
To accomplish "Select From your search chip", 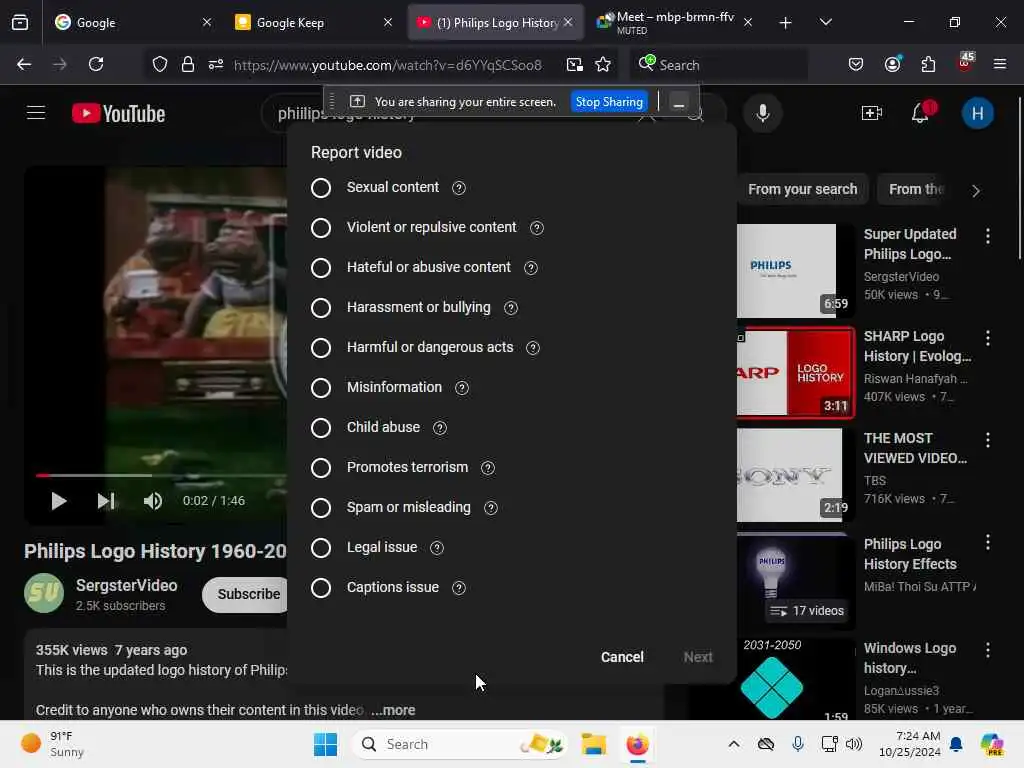I will click(803, 189).
